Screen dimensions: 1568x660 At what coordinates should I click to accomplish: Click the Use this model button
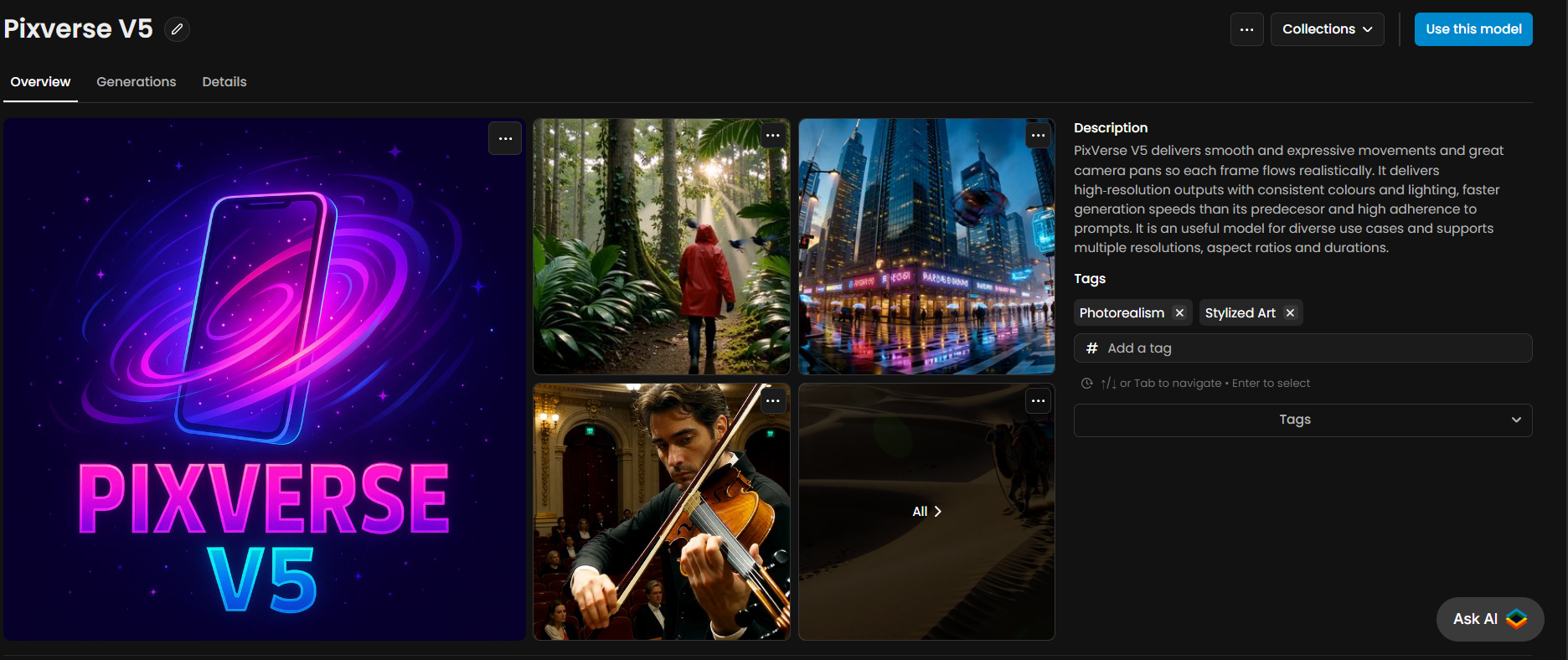[x=1473, y=29]
